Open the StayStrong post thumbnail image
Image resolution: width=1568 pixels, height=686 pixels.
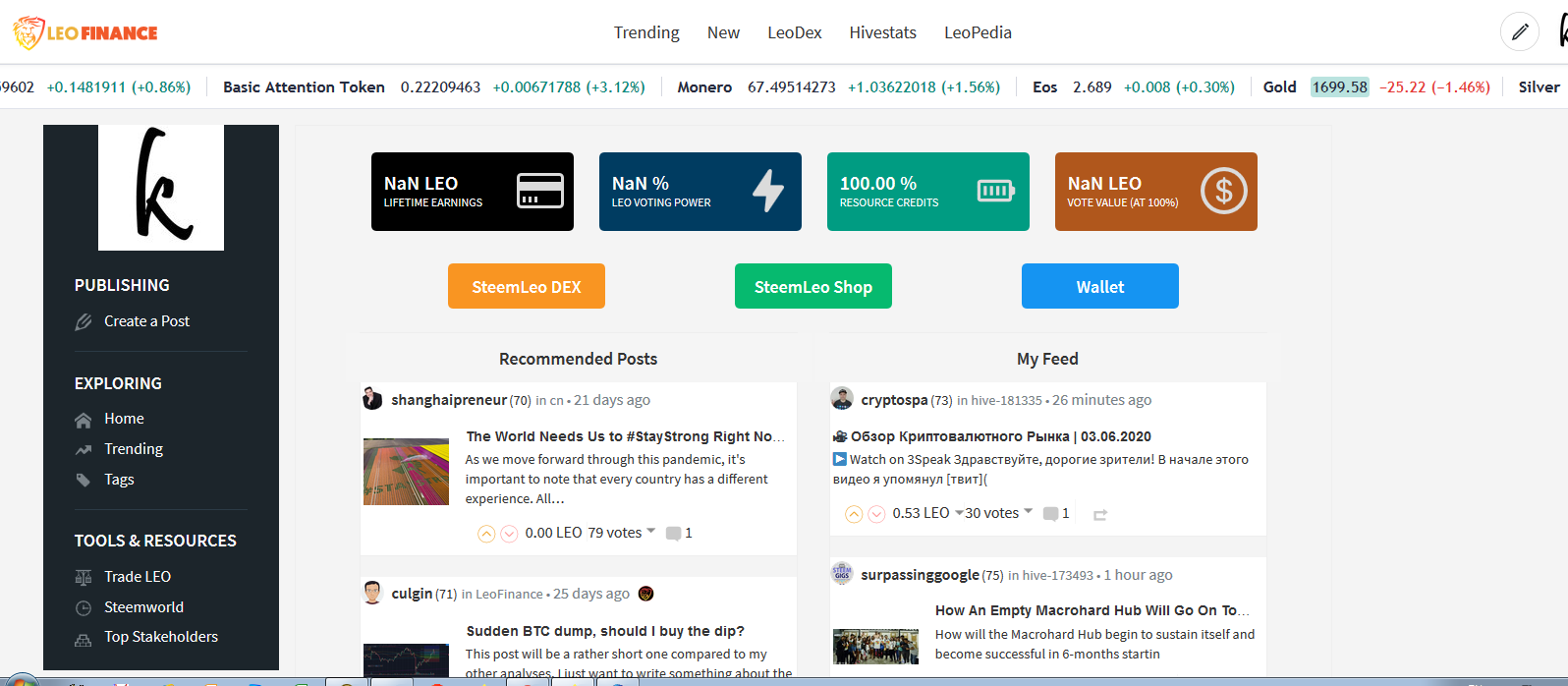point(406,472)
